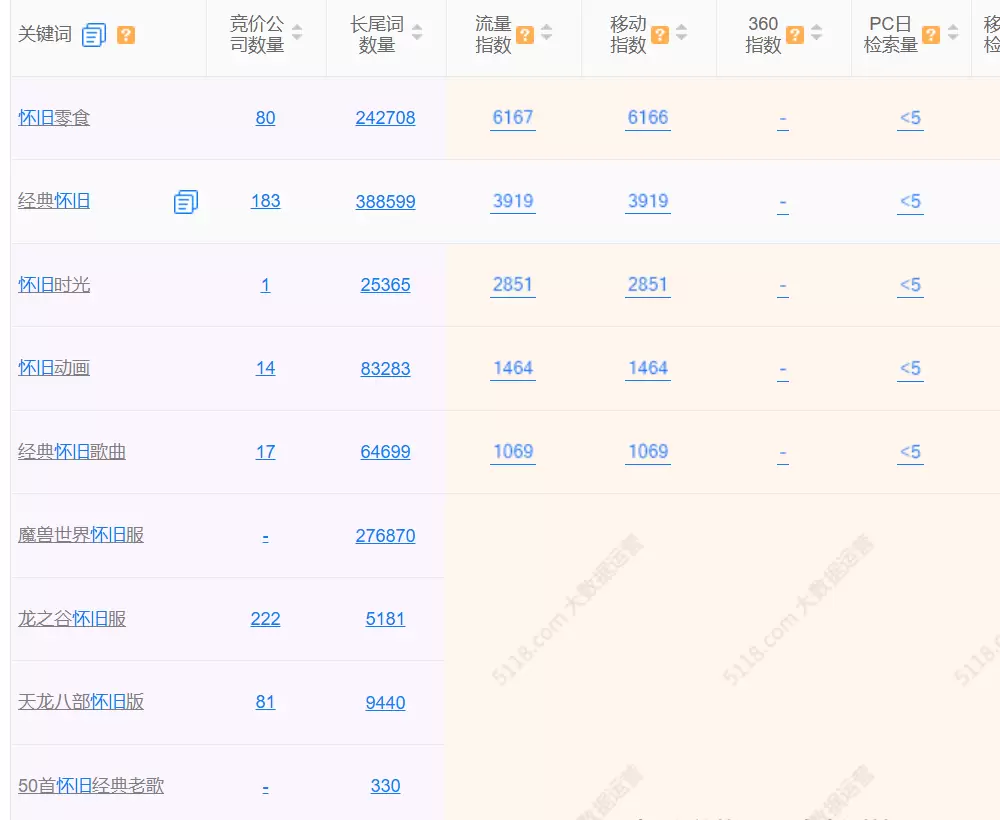Image resolution: width=1000 pixels, height=820 pixels.
Task: Sort by 移动指数 using sort arrows
Action: (x=681, y=34)
